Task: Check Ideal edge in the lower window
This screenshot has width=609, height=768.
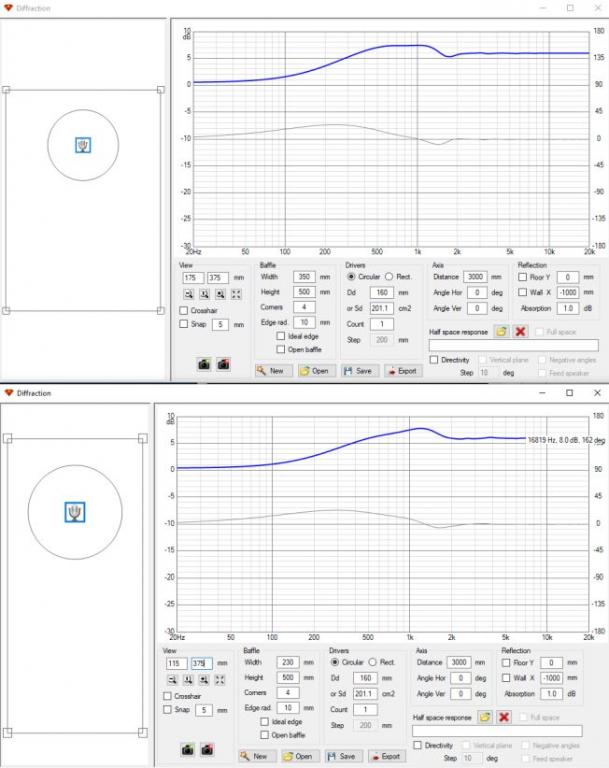Action: point(265,721)
